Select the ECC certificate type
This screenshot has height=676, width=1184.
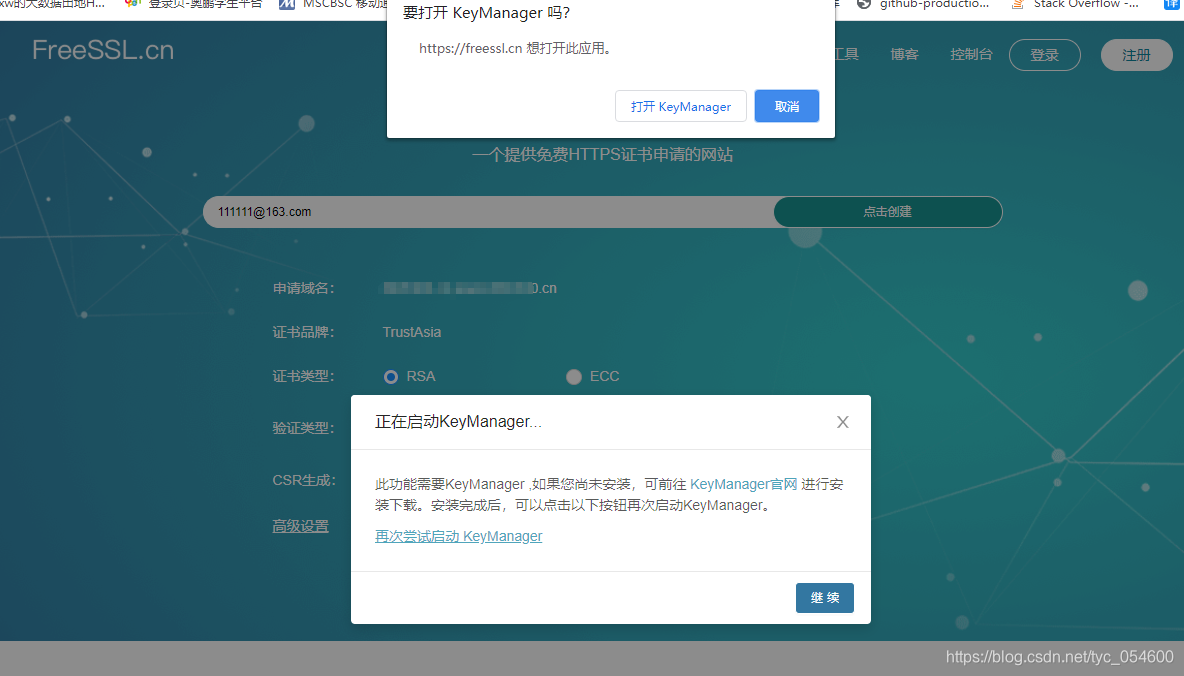tap(574, 376)
